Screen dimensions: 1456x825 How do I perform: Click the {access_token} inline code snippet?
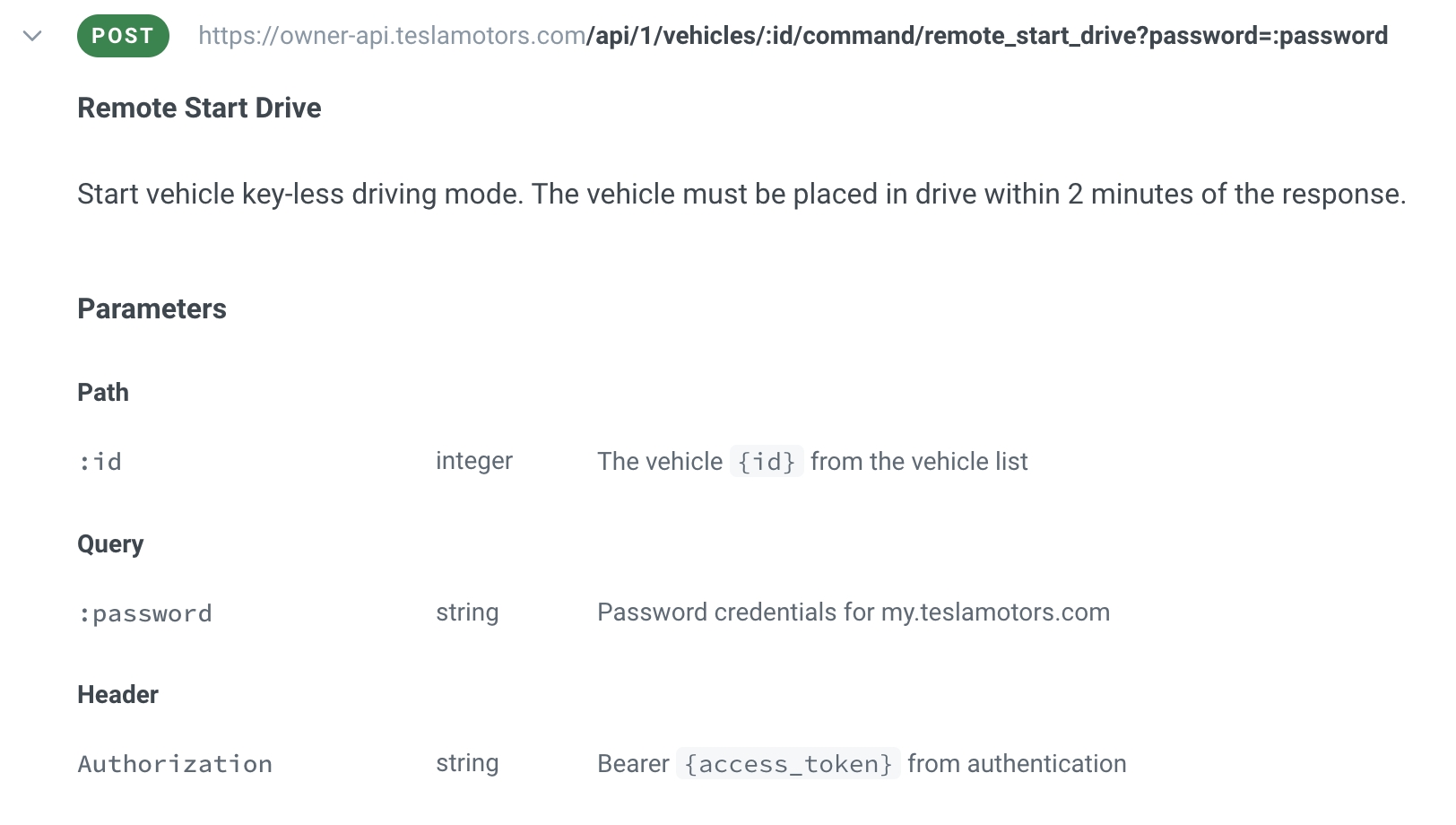788,764
